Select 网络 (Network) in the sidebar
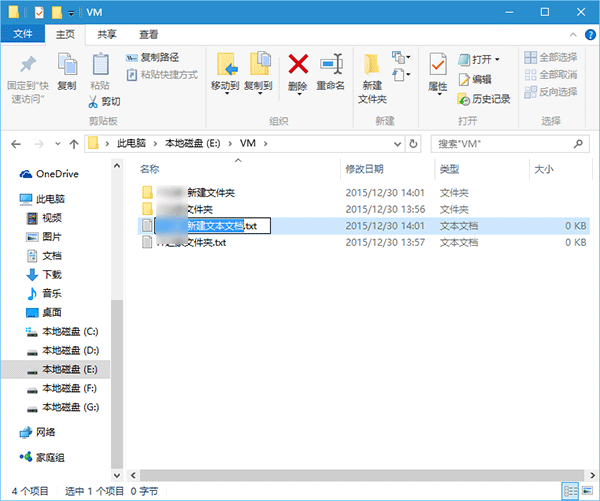The height and width of the screenshot is (501, 600). [x=38, y=432]
